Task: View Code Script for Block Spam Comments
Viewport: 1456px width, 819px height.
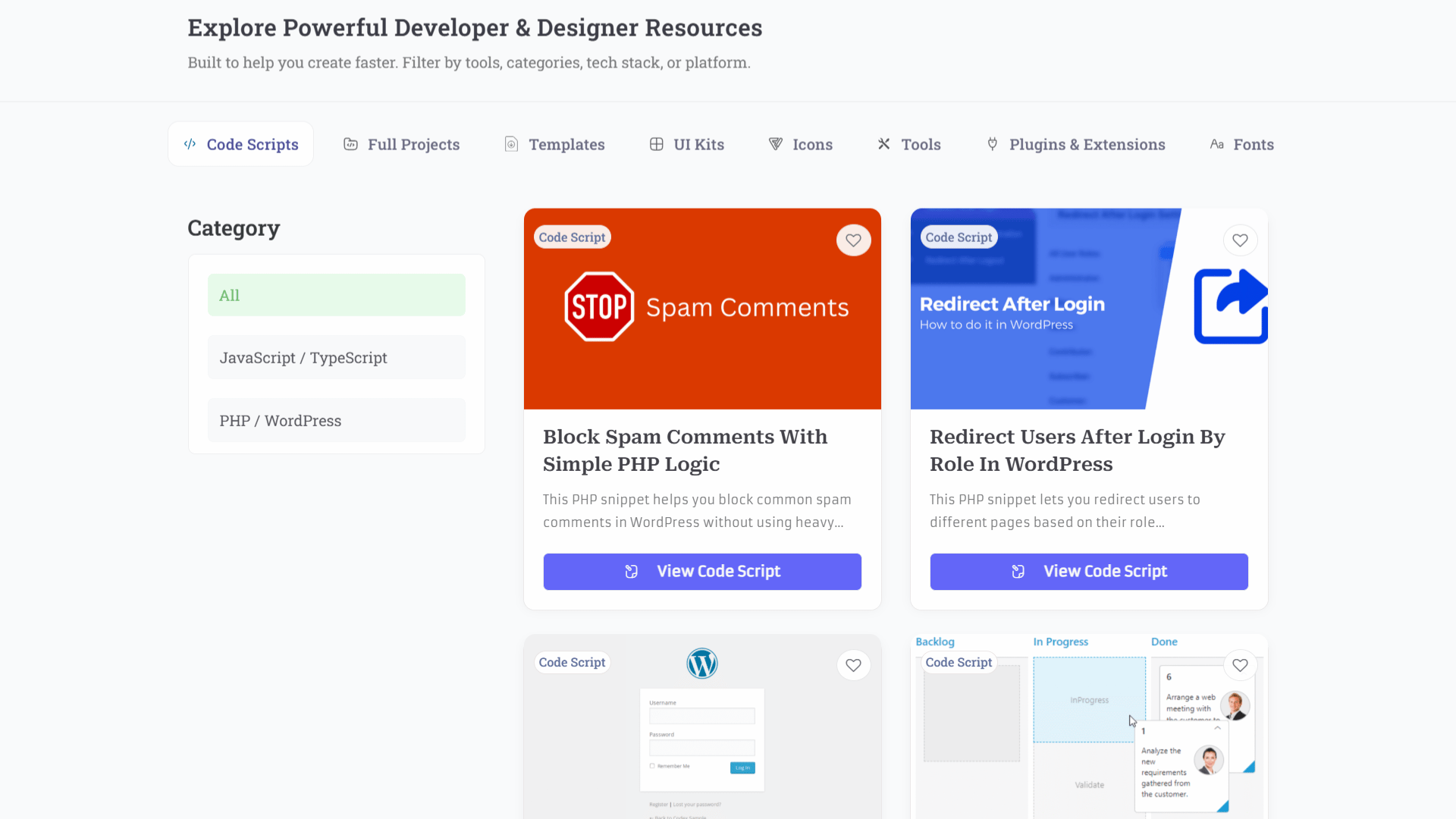Action: tap(702, 572)
